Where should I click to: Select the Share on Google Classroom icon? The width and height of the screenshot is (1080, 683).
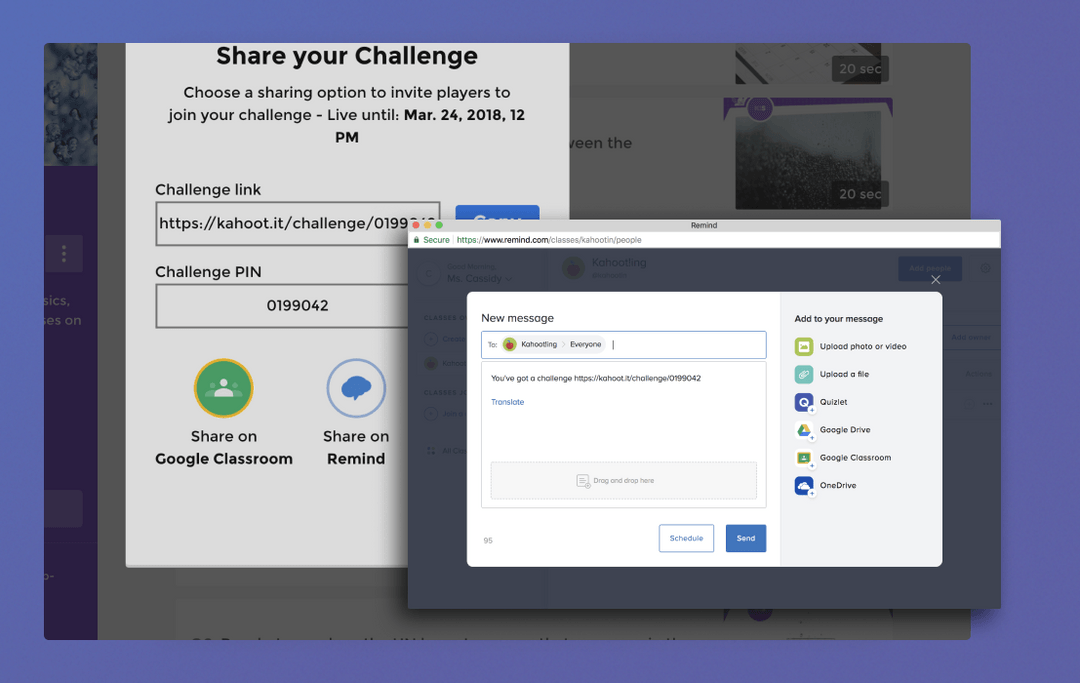click(223, 388)
